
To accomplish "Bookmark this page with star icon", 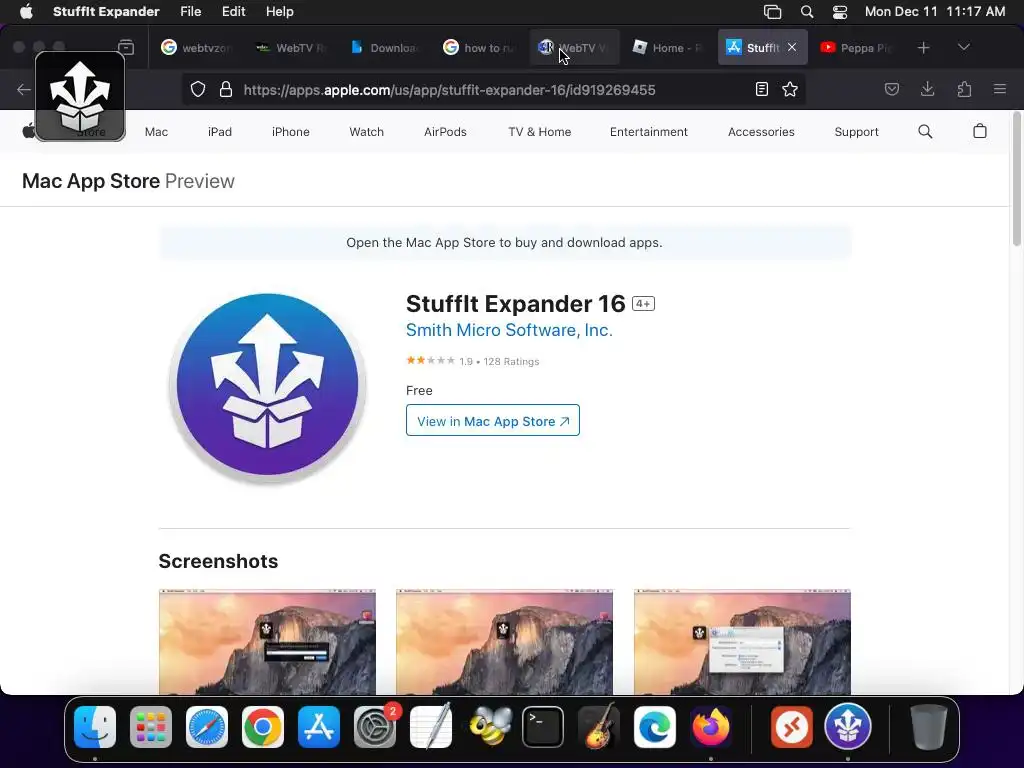I will 790,89.
